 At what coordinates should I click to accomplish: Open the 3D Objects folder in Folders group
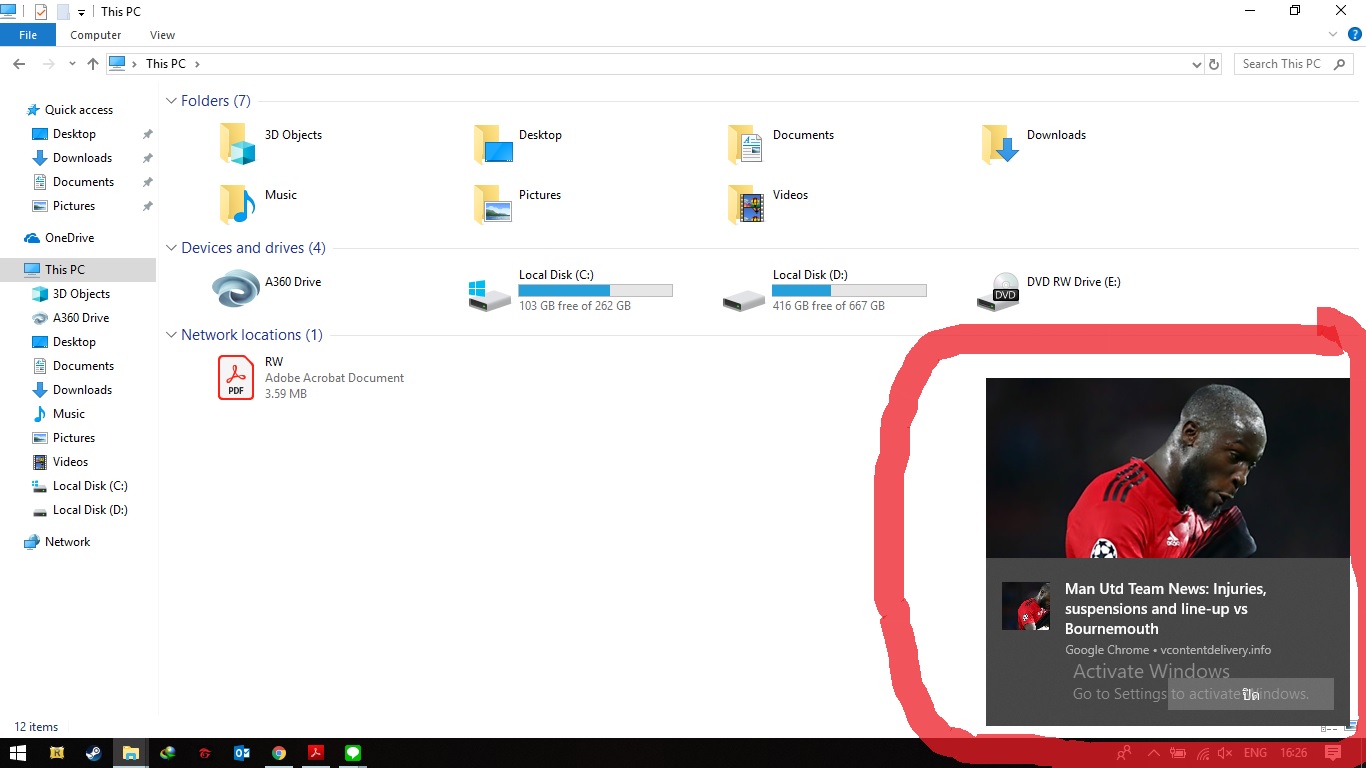pyautogui.click(x=238, y=144)
